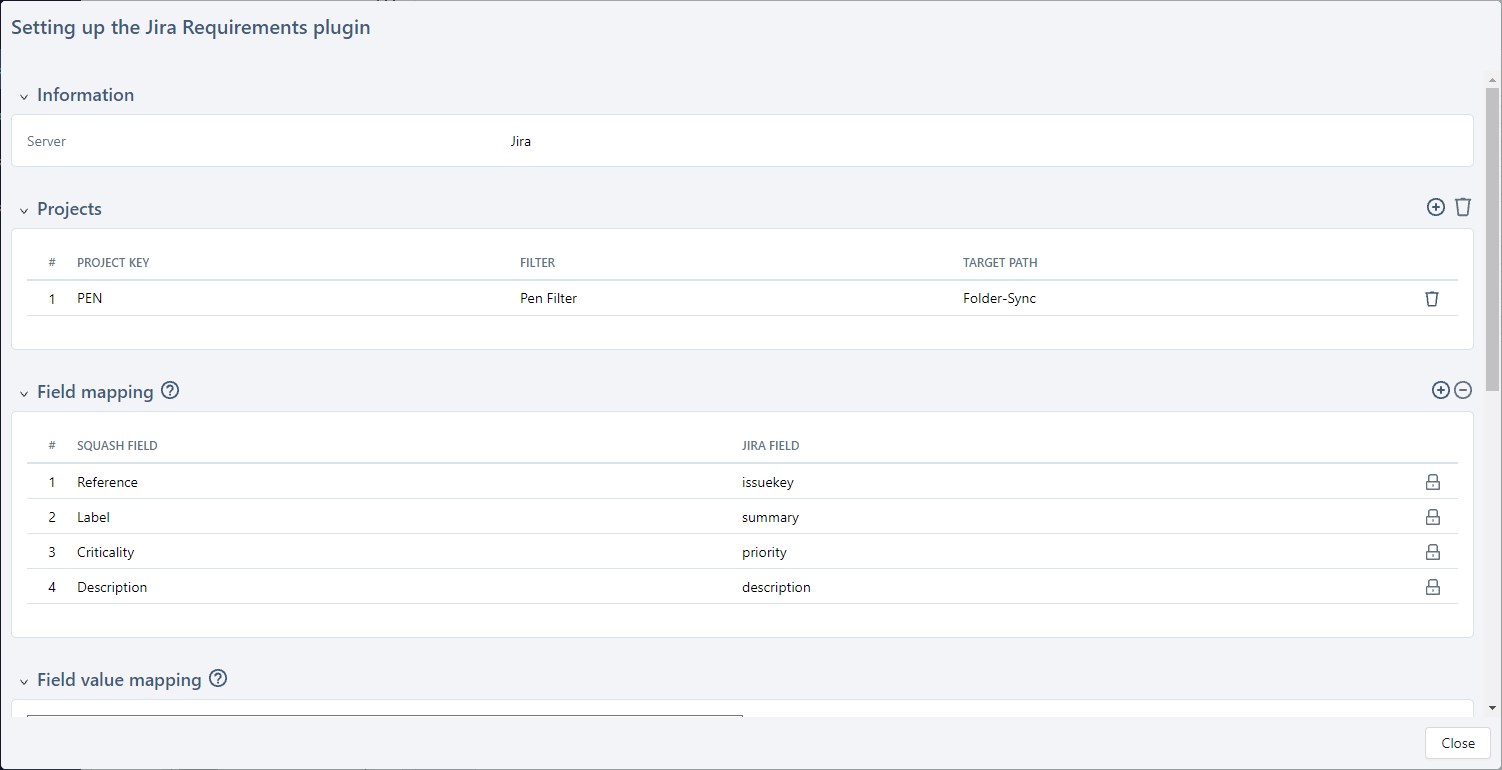Click the lock icon for Reference row
The width and height of the screenshot is (1502, 770).
1433,482
